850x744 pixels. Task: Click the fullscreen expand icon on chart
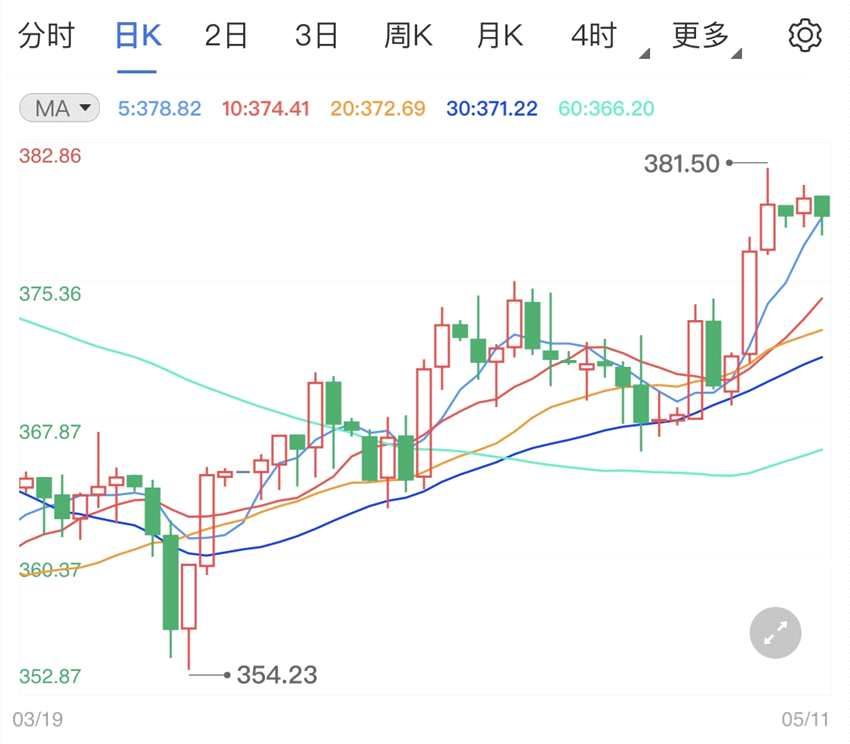point(775,632)
